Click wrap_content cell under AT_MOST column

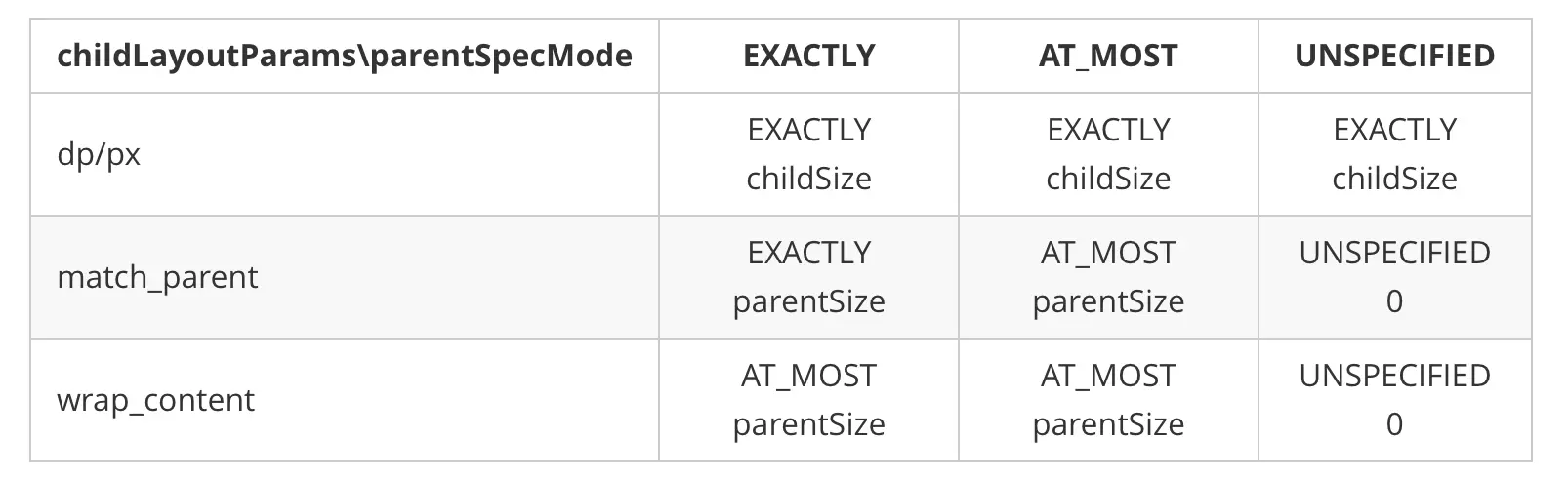1108,400
